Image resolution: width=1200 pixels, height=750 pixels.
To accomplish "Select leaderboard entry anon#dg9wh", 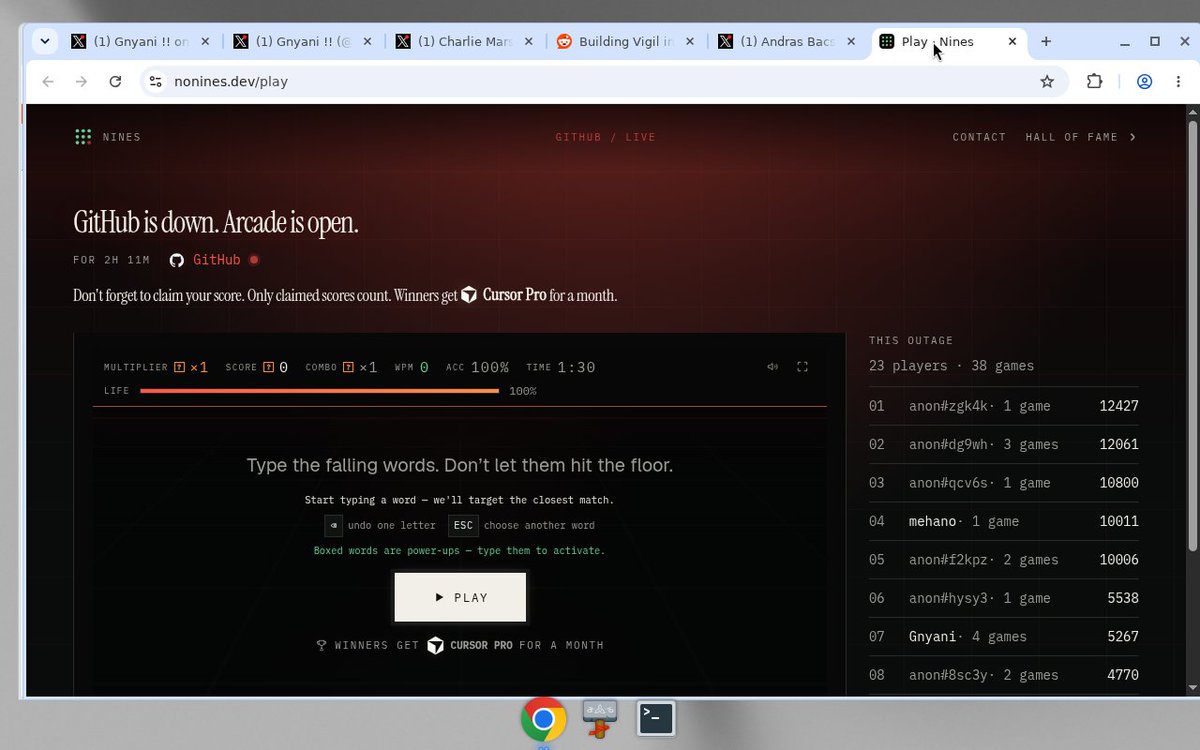I will pos(1003,444).
